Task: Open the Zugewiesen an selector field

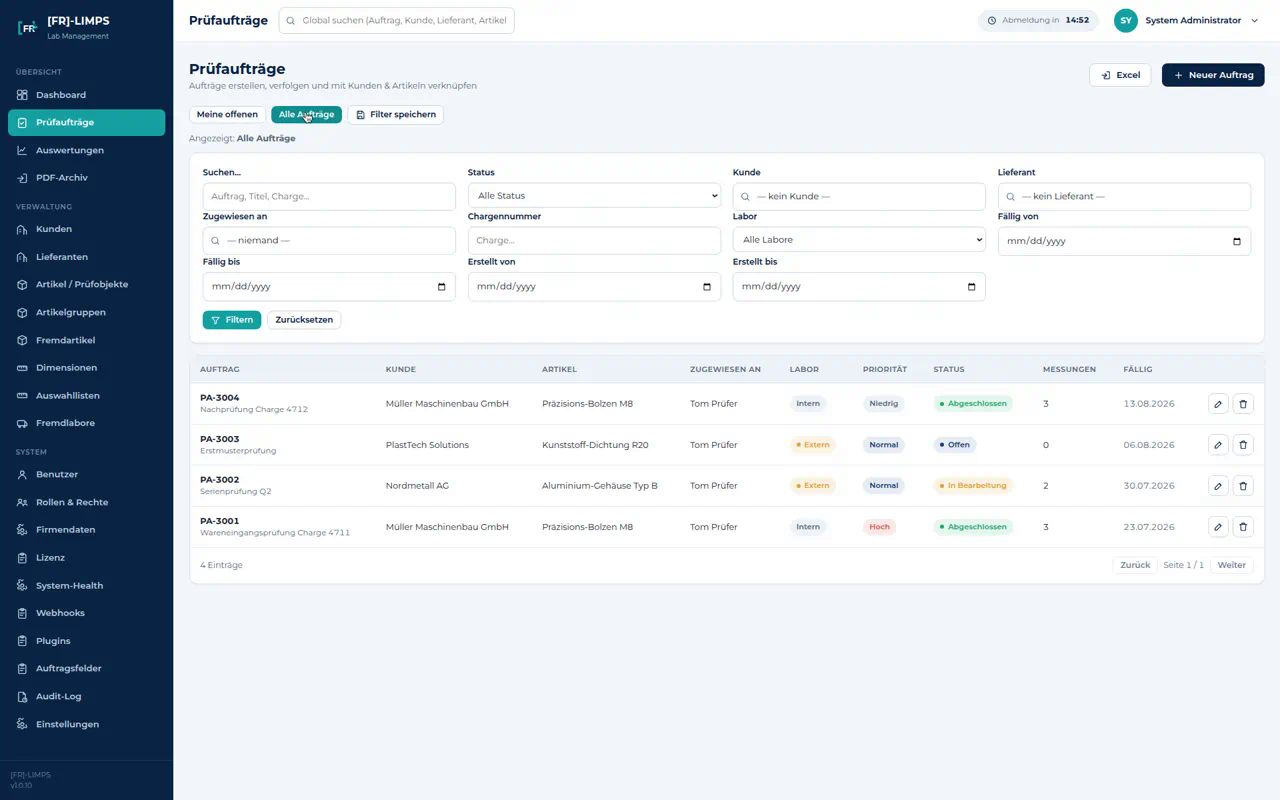Action: tap(329, 240)
